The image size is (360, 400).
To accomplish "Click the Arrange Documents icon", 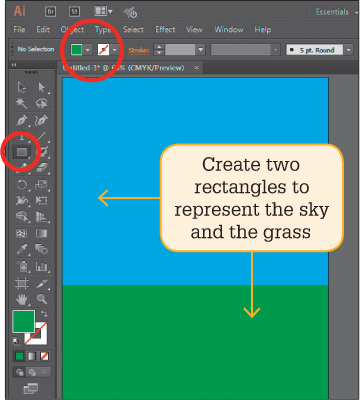I will 100,11.
